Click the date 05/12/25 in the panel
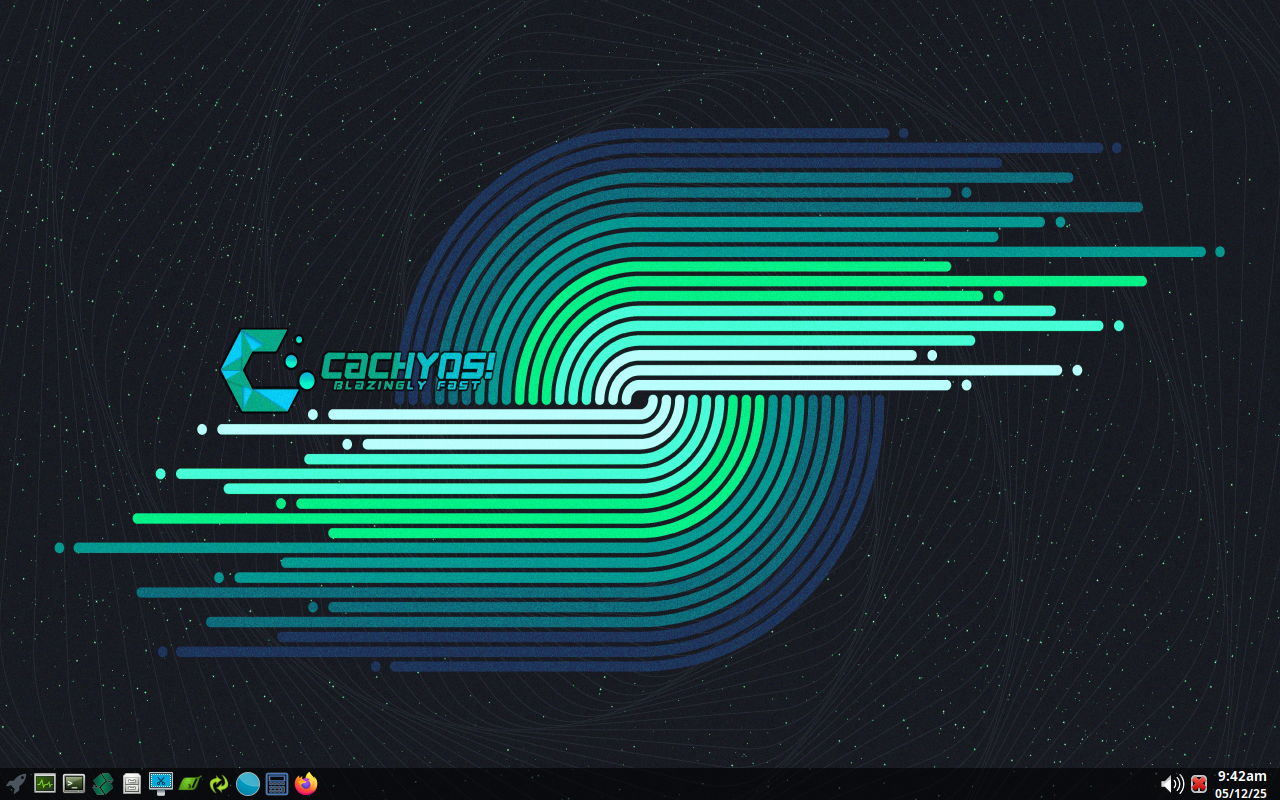This screenshot has height=800, width=1280. [1241, 793]
